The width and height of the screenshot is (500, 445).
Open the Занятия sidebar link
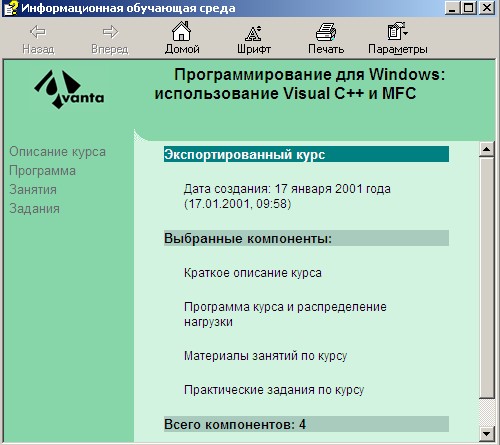pyautogui.click(x=33, y=190)
